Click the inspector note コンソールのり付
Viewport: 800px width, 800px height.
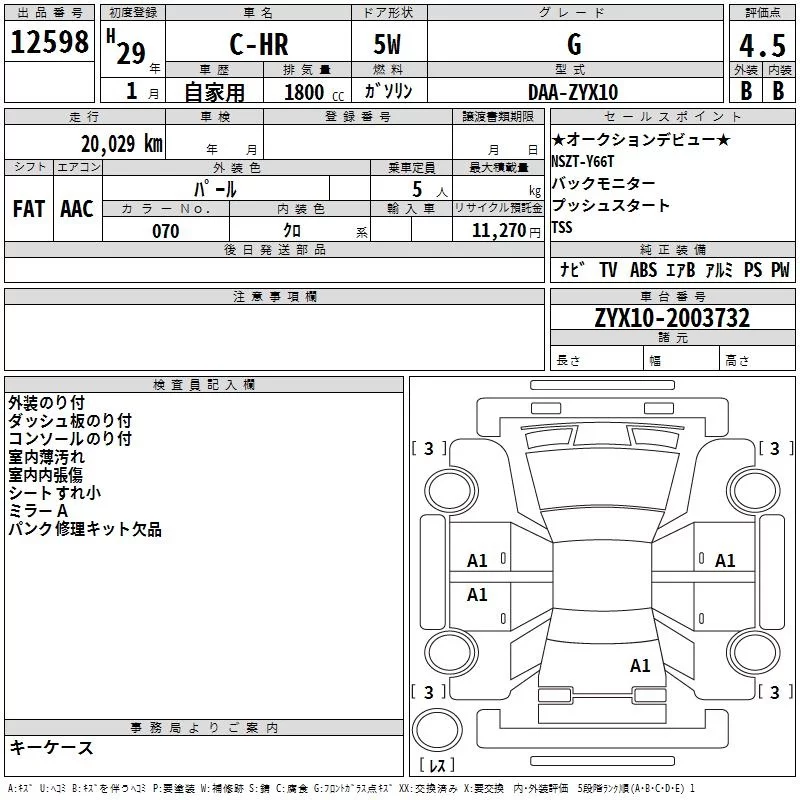(x=70, y=438)
